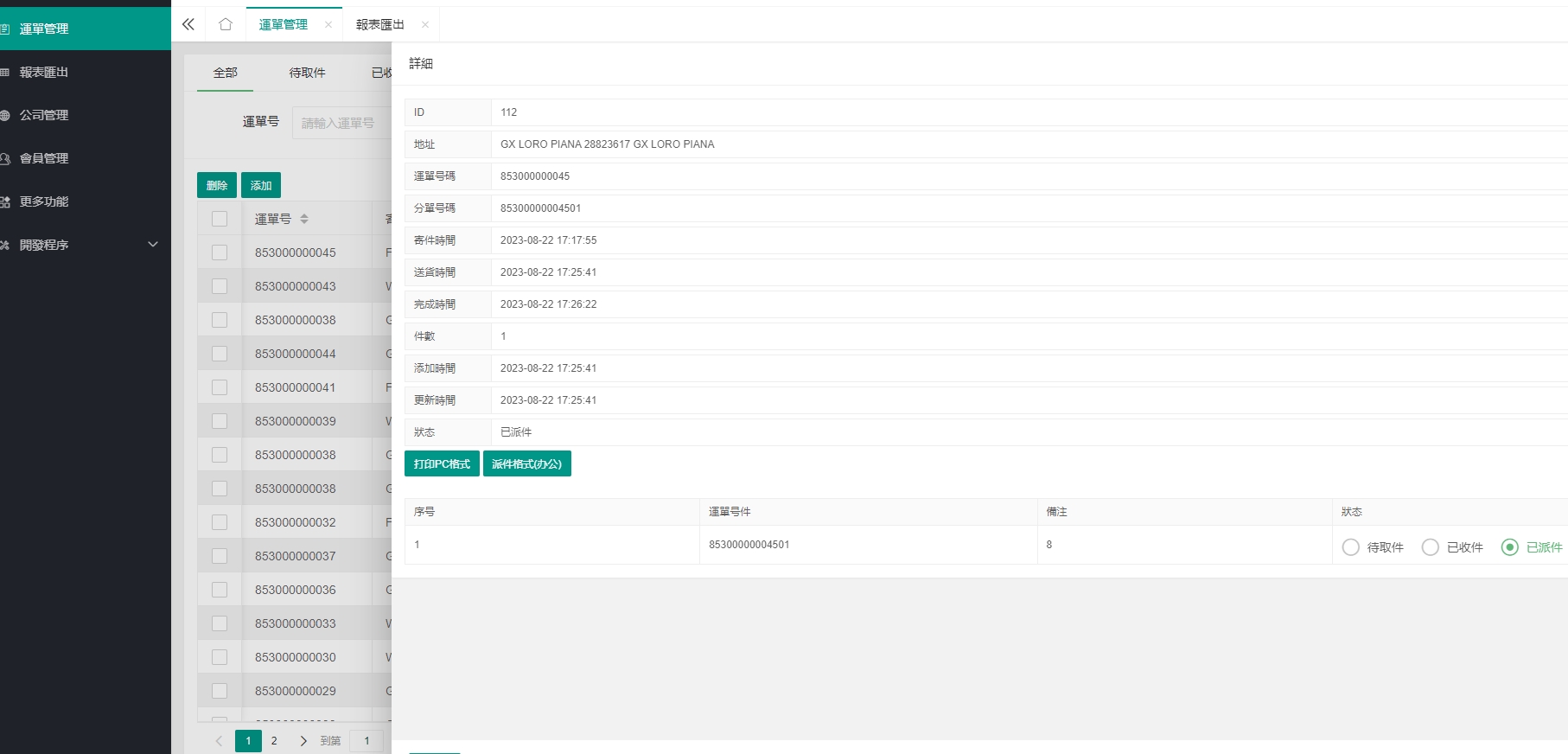The image size is (1568, 754).
Task: Check the row 853000000036 checkbox
Action: coord(220,590)
